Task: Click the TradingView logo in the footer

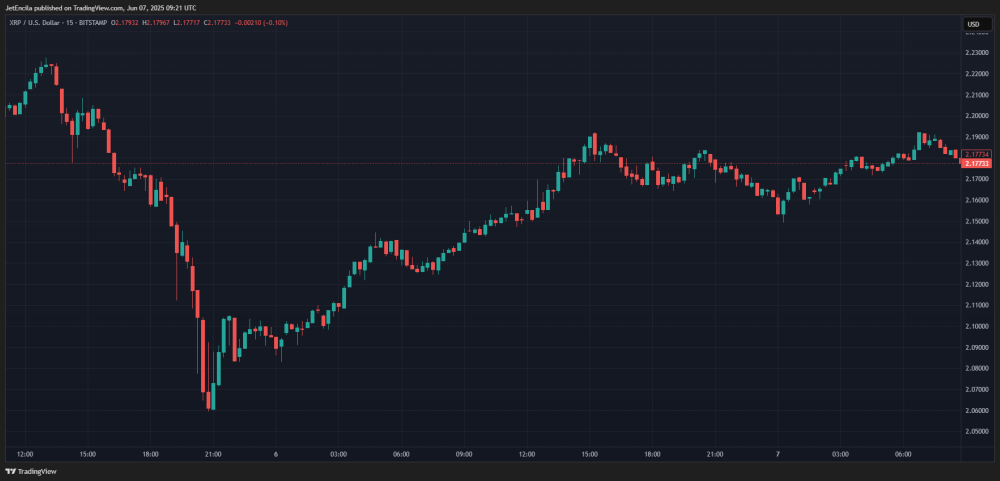Action: (31, 471)
